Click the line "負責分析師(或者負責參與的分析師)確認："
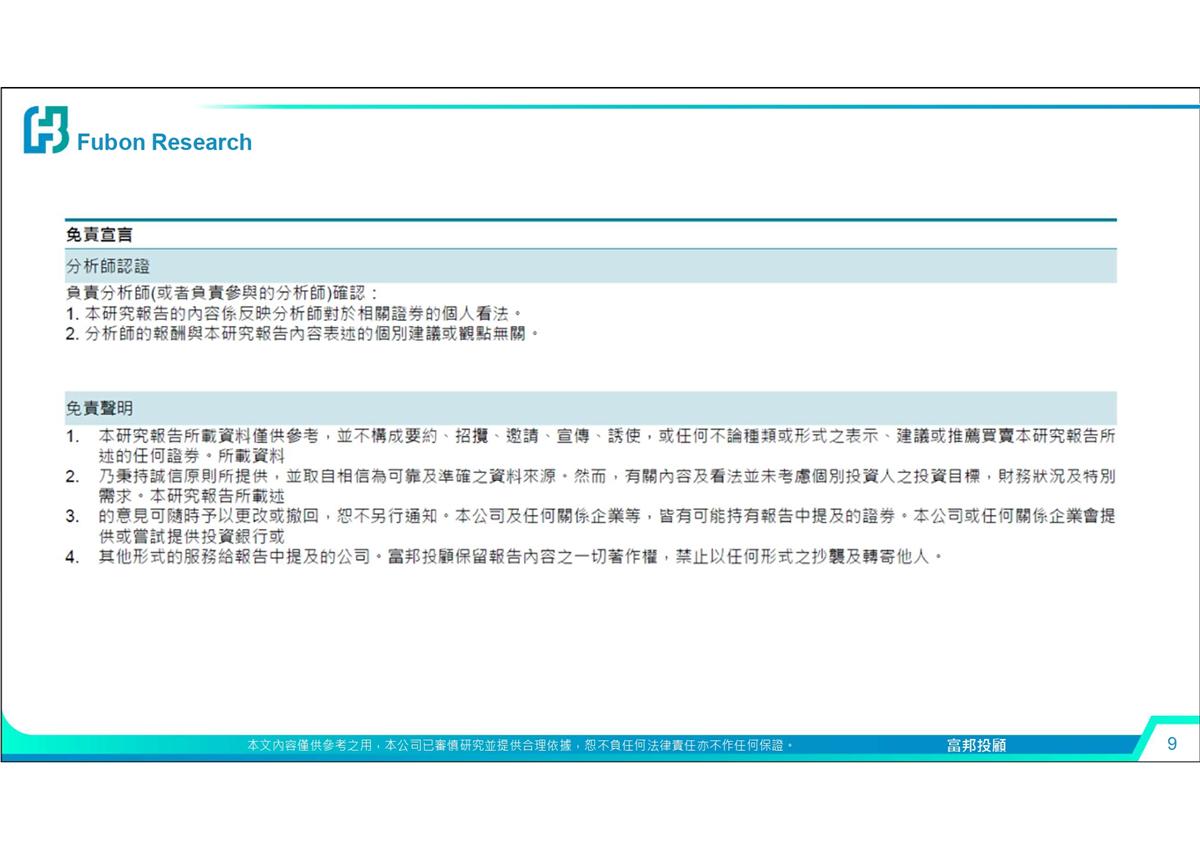The height and width of the screenshot is (849, 1200). point(223,294)
